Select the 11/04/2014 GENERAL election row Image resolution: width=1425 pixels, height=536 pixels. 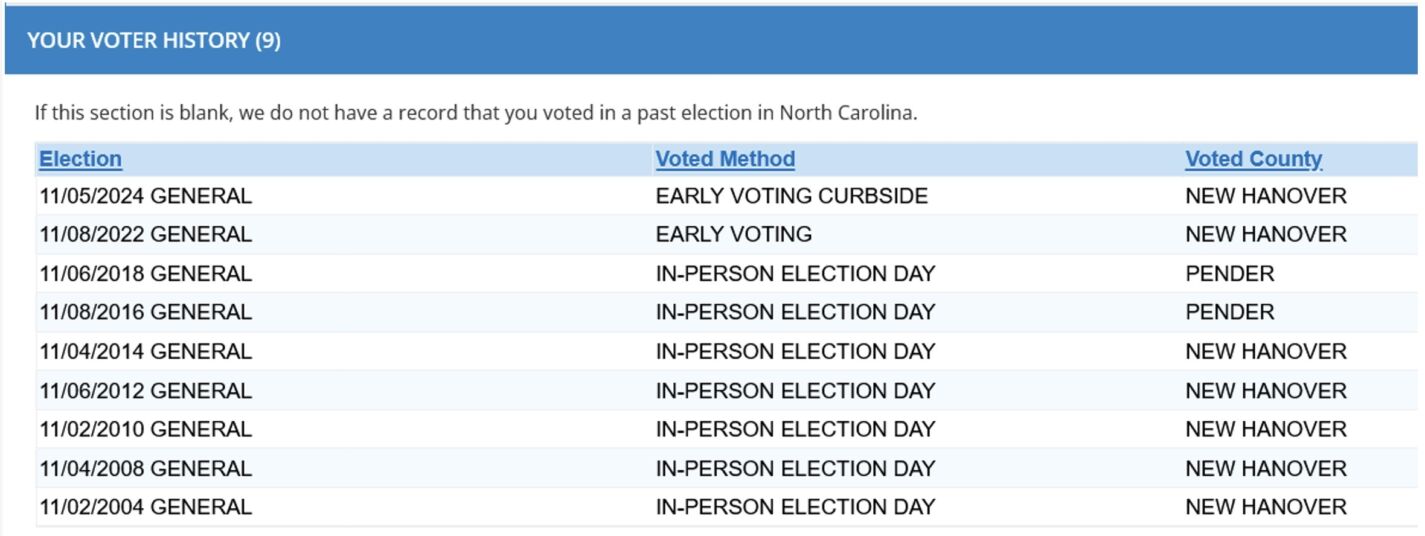727,352
